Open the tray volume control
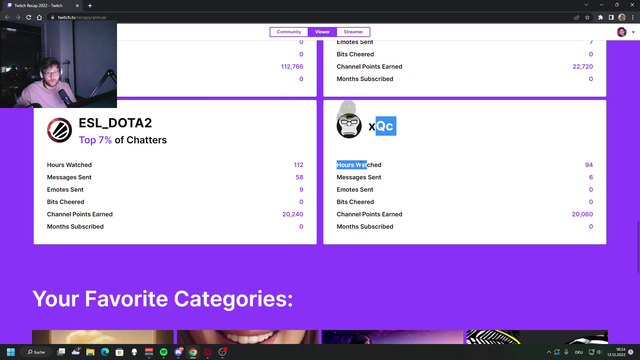This screenshot has height=360, width=640. (x=599, y=352)
